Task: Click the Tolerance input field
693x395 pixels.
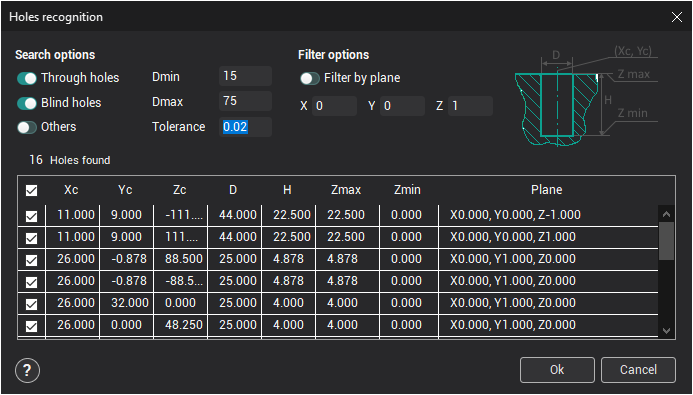Action: click(245, 127)
